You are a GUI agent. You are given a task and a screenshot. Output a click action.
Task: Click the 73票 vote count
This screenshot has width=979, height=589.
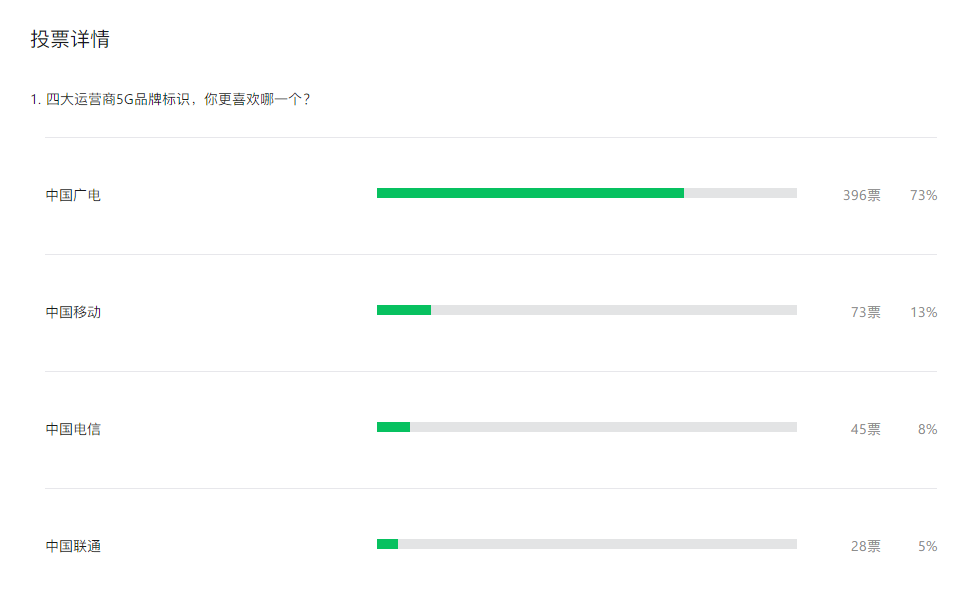click(865, 312)
